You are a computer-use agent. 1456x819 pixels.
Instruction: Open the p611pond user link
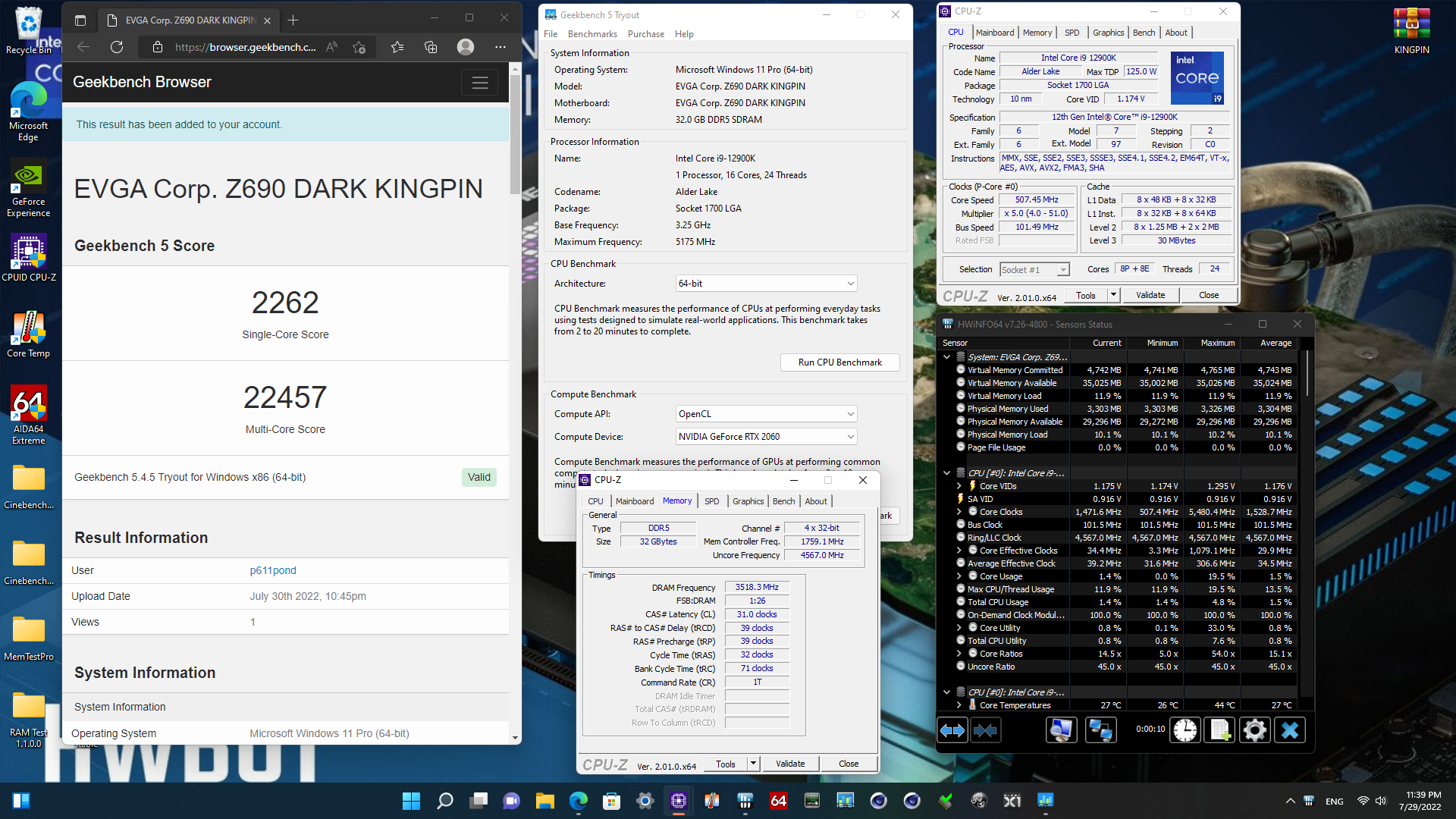pos(273,570)
